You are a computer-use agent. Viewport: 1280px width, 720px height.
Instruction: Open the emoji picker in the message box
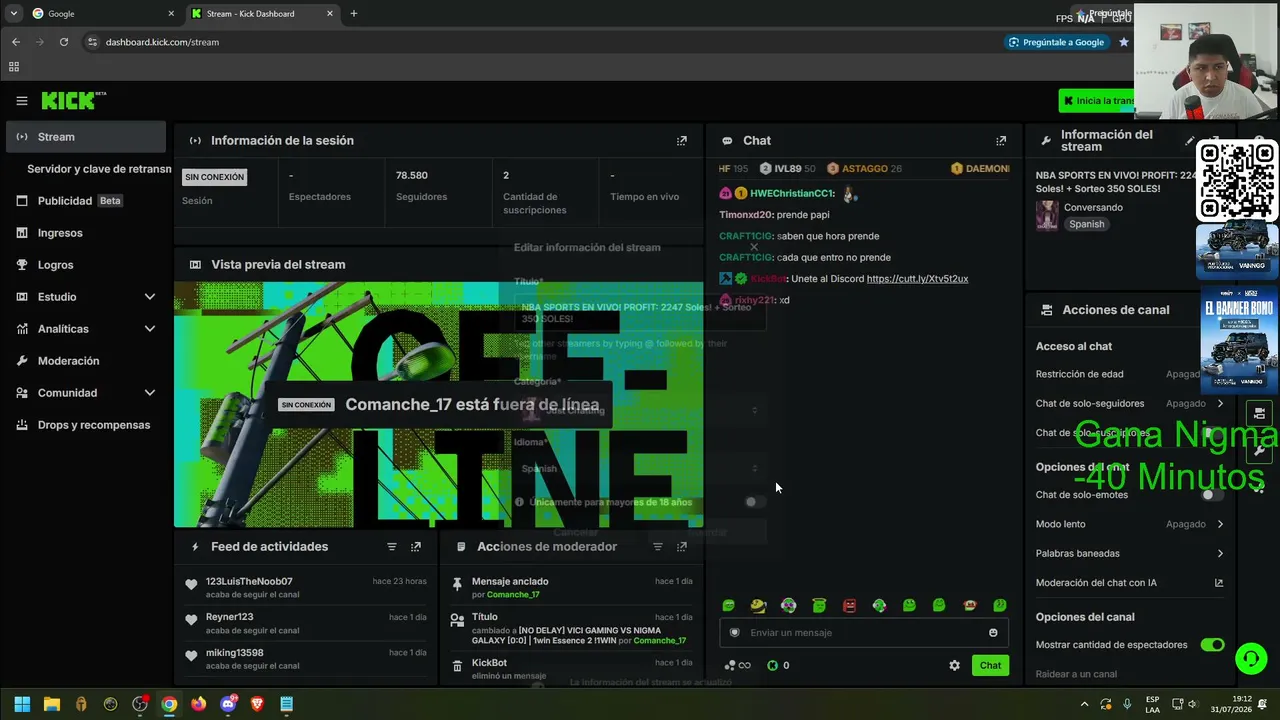click(x=993, y=633)
